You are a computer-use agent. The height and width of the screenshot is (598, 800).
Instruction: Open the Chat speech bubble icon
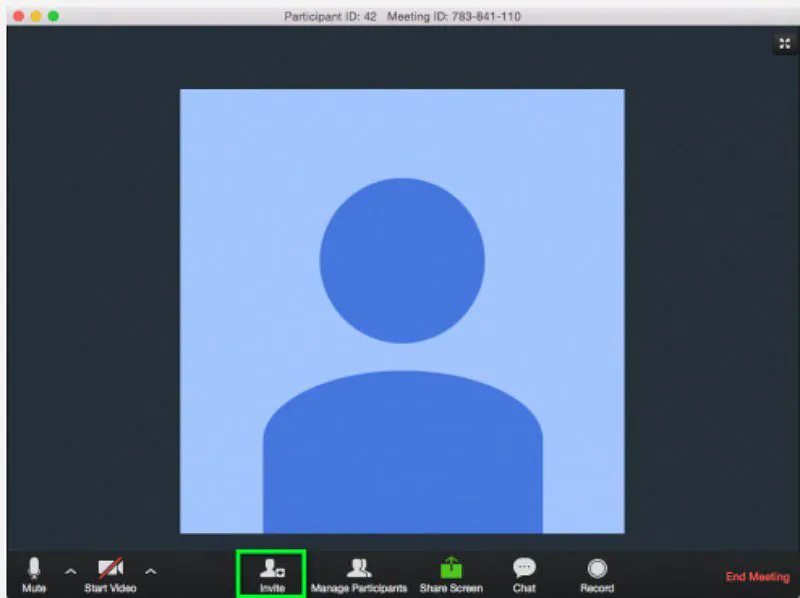pyautogui.click(x=524, y=568)
